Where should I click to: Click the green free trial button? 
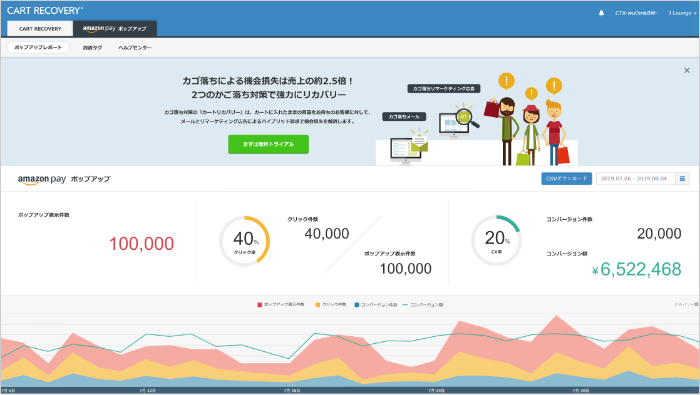268,144
